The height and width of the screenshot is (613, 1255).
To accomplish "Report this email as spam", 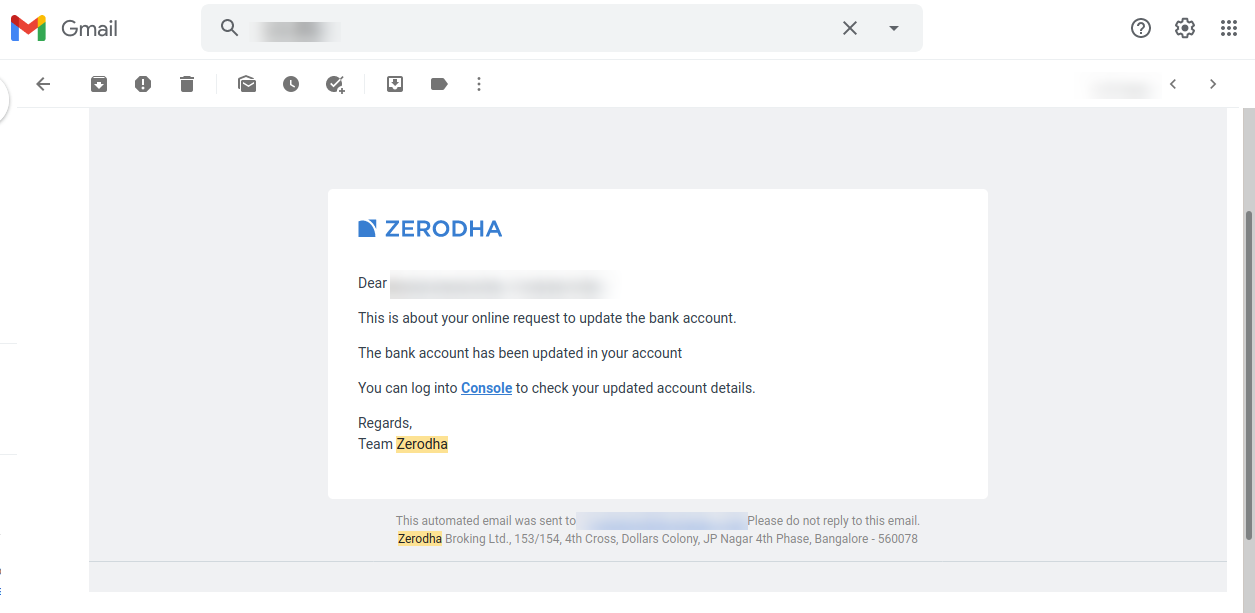I will point(143,84).
